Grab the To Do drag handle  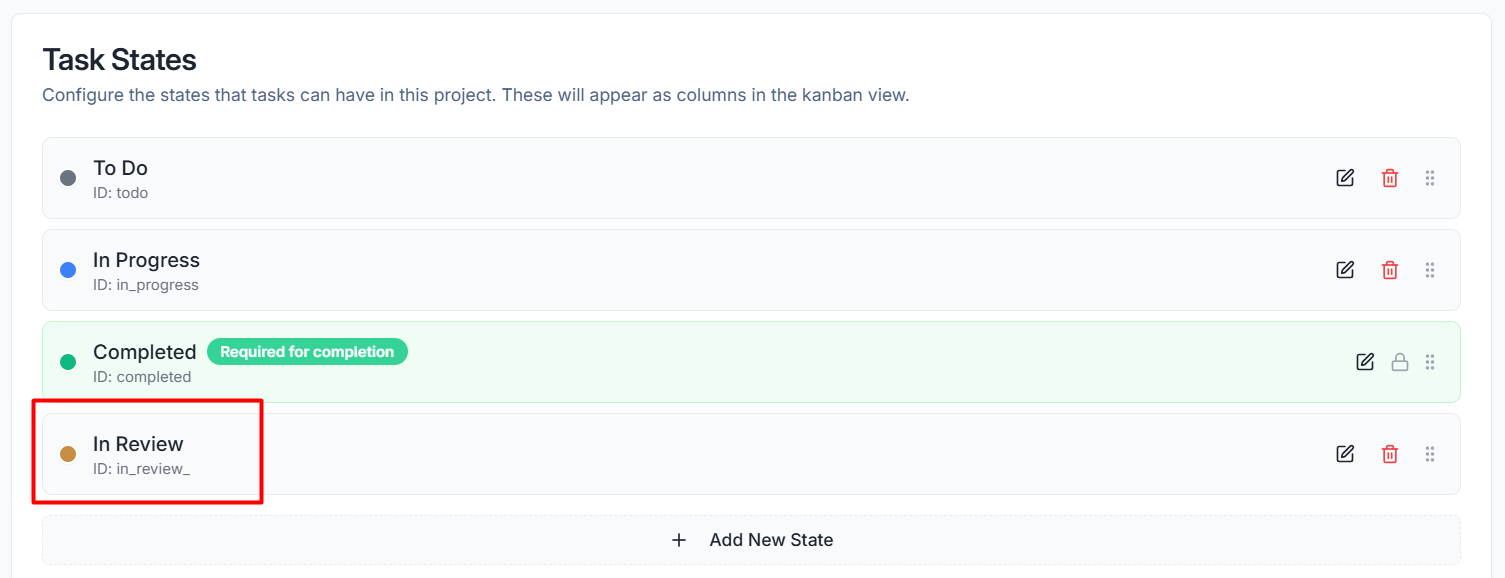click(x=1430, y=178)
